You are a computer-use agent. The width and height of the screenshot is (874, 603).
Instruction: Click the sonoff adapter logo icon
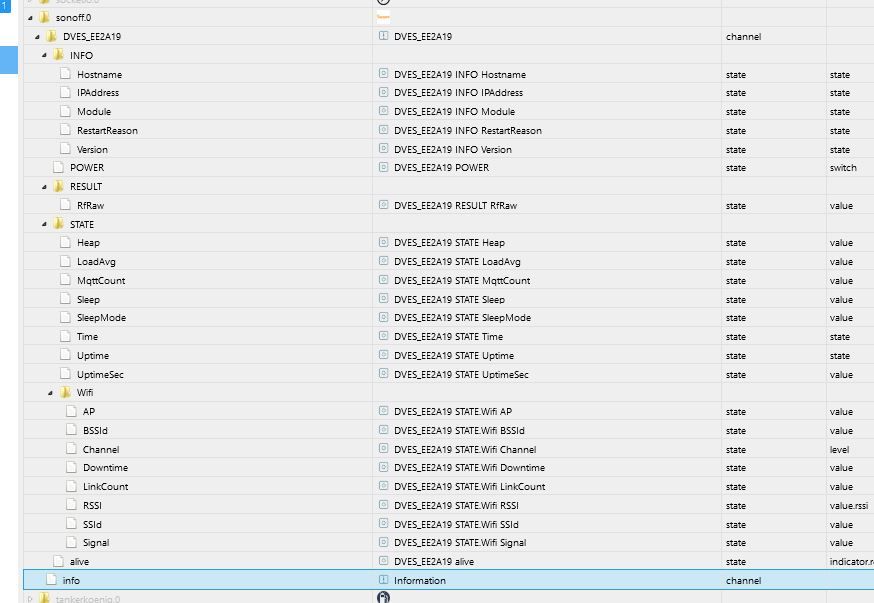click(383, 17)
